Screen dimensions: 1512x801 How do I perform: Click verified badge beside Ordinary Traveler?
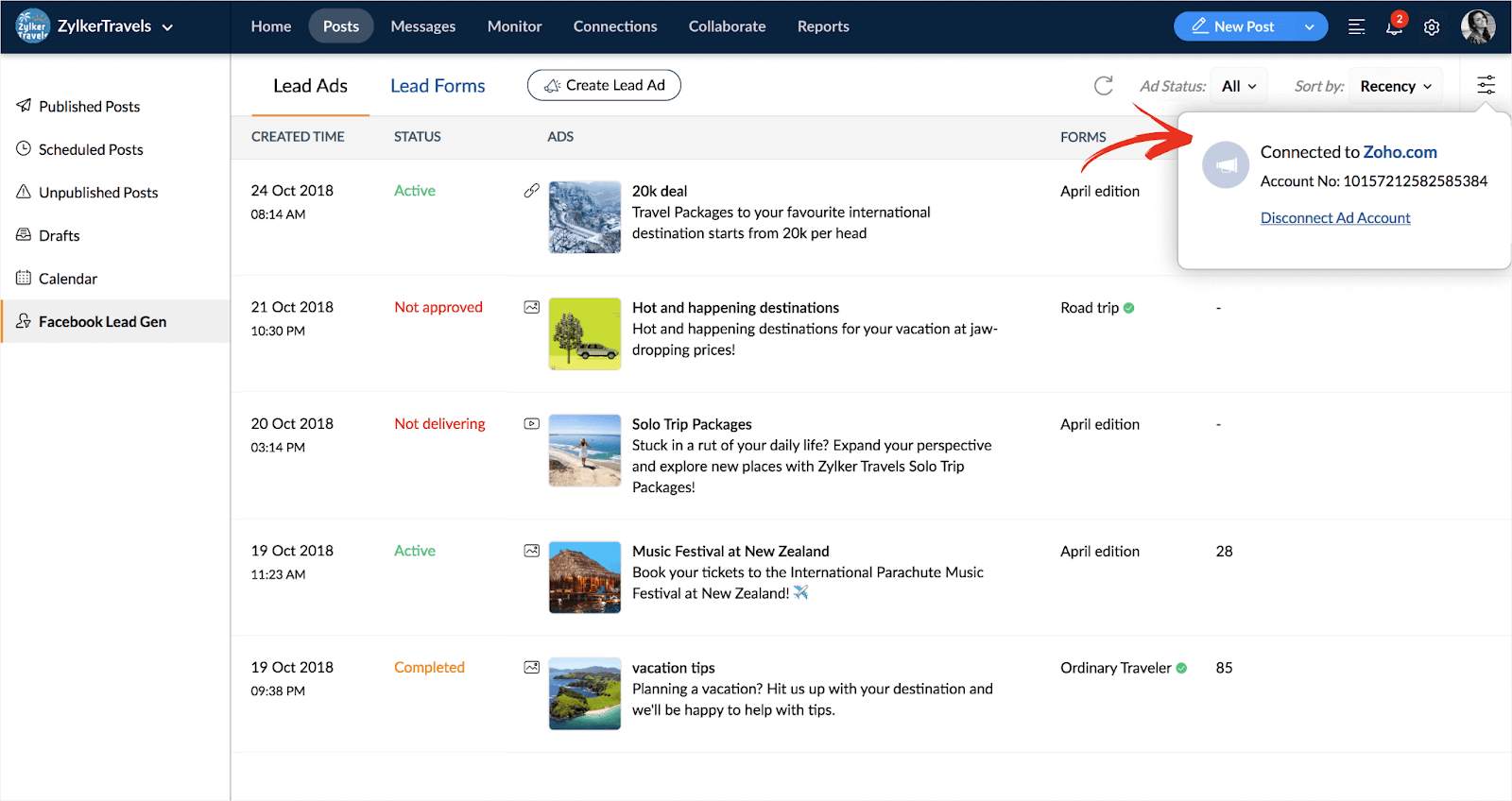click(x=1181, y=668)
